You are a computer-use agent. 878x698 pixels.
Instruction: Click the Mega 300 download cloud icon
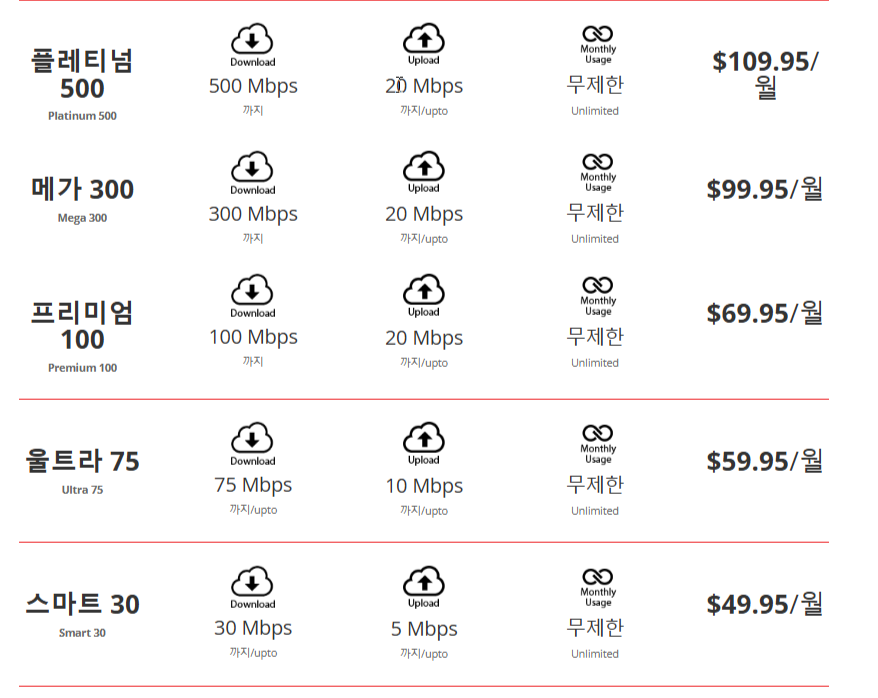click(x=252, y=166)
